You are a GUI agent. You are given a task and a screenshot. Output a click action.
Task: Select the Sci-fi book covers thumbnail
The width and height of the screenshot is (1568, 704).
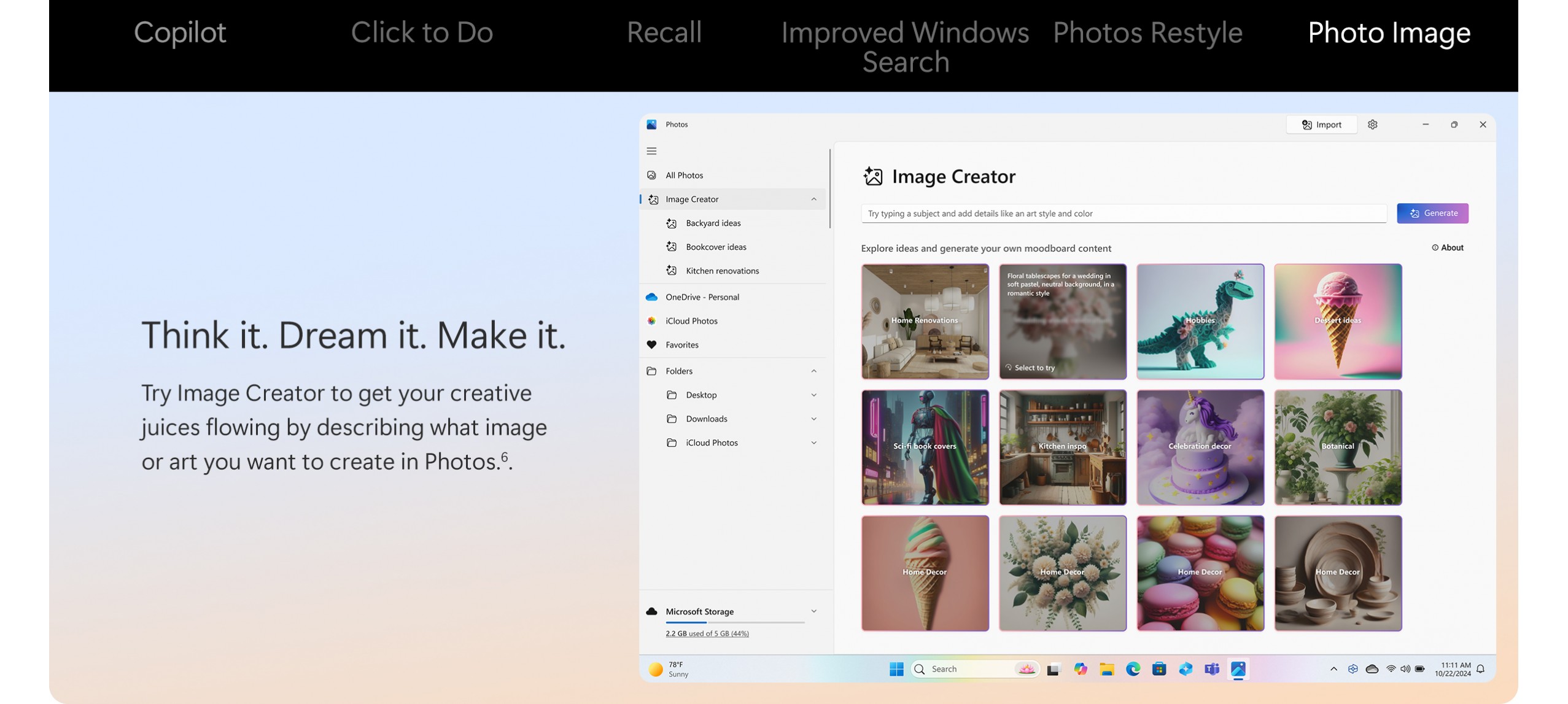point(925,447)
